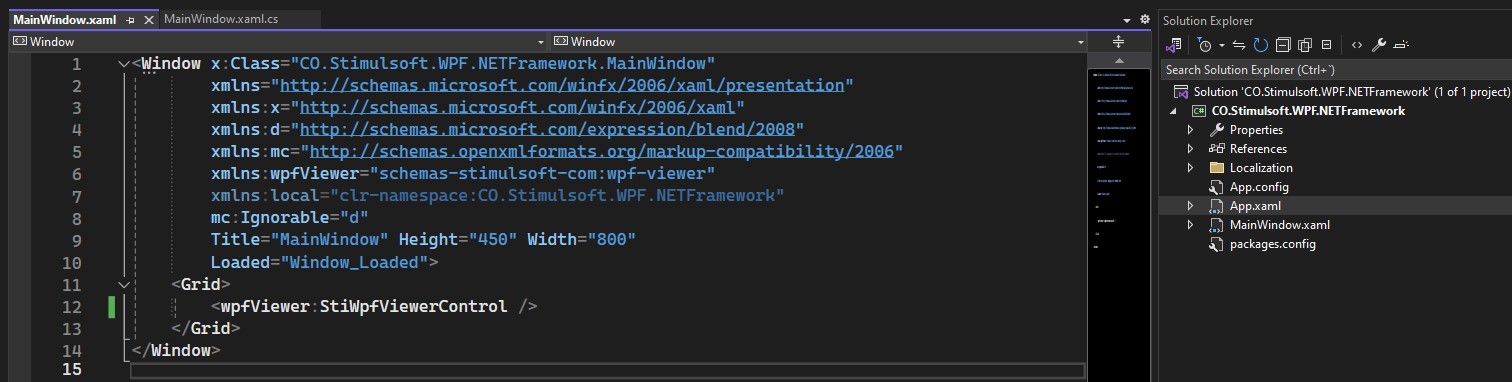1512x382 pixels.
Task: Open the Pending Changes Filter clock icon
Action: click(1204, 44)
